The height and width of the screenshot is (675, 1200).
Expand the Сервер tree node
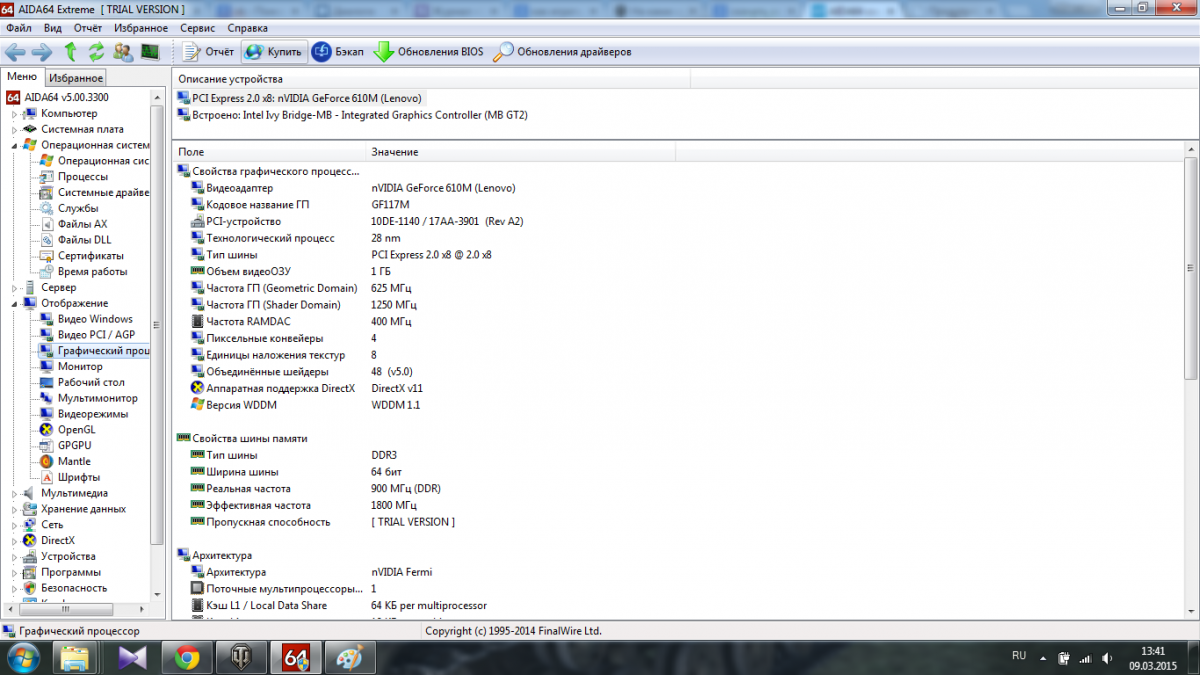[x=14, y=287]
